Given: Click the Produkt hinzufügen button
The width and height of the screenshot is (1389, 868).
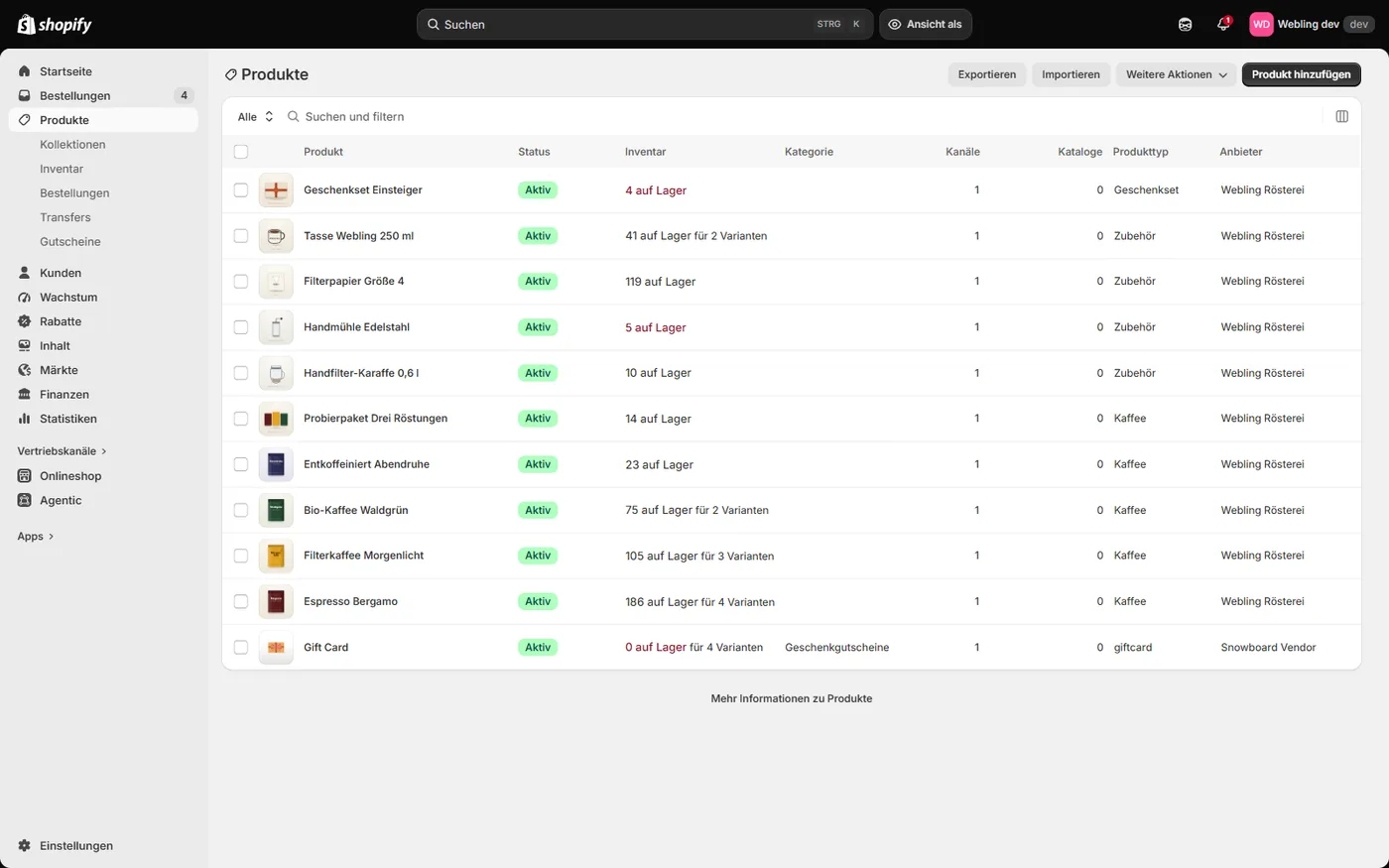Looking at the screenshot, I should click(x=1301, y=74).
